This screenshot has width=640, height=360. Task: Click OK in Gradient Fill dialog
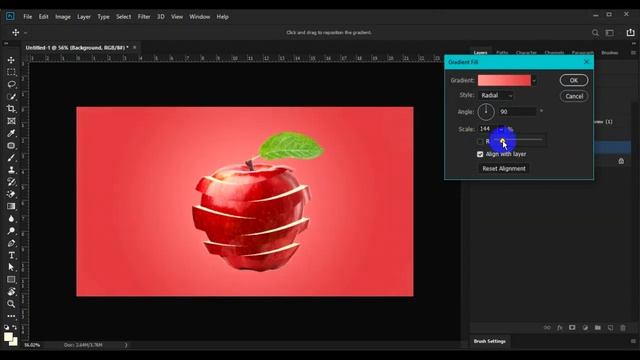pyautogui.click(x=574, y=80)
